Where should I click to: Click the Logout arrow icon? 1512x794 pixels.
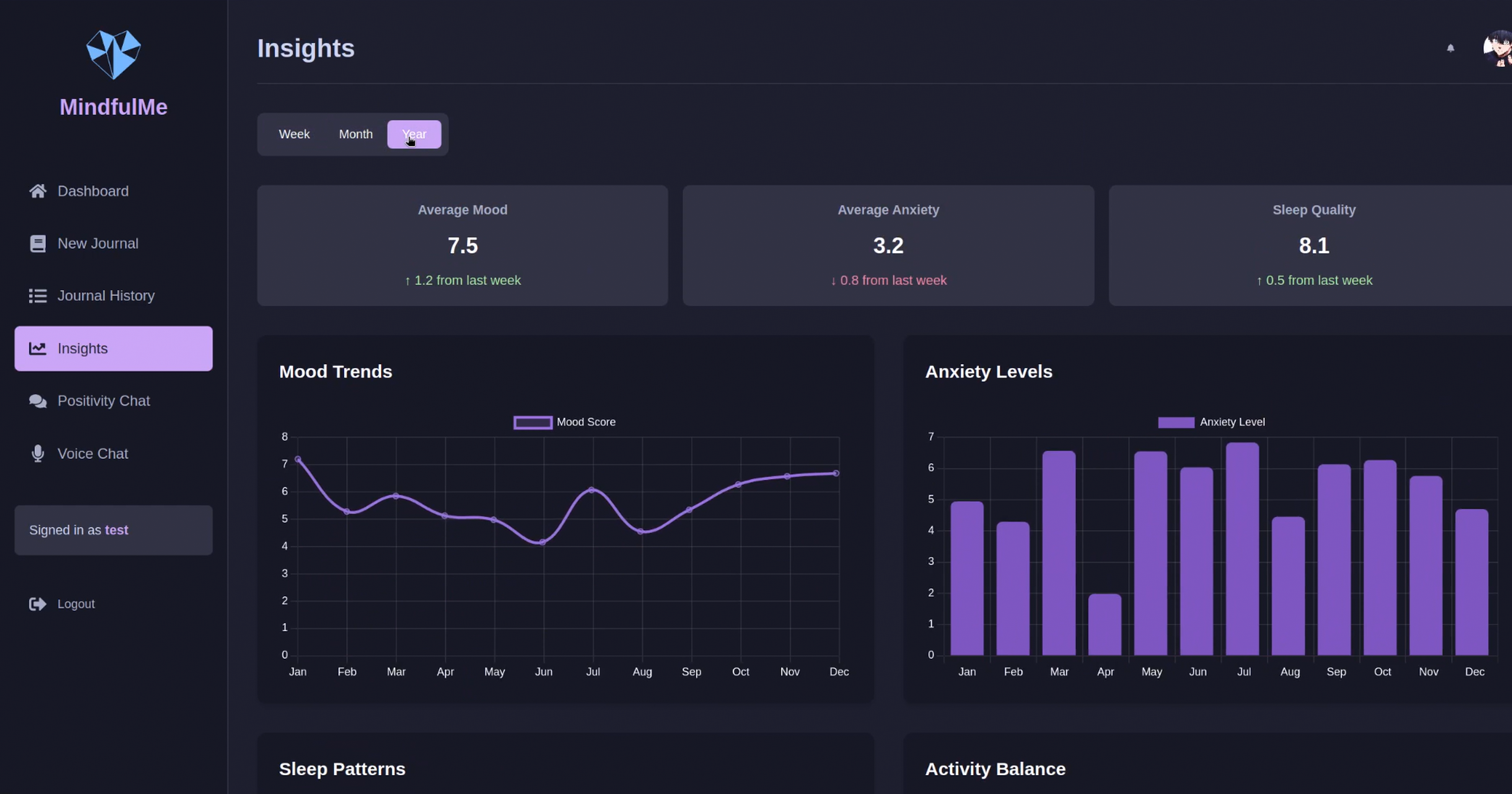(x=38, y=604)
